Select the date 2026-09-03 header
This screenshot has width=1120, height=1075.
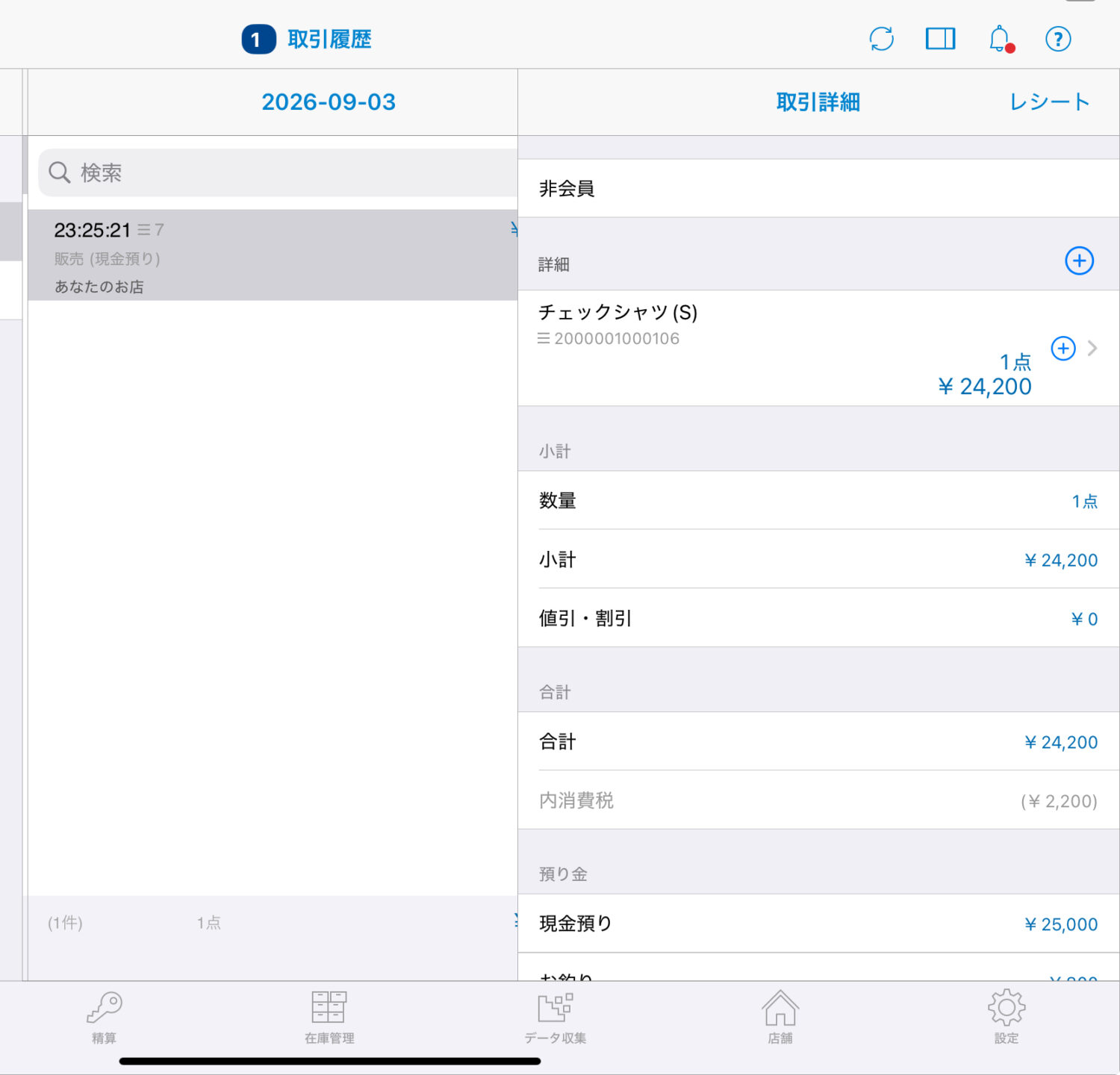click(329, 102)
